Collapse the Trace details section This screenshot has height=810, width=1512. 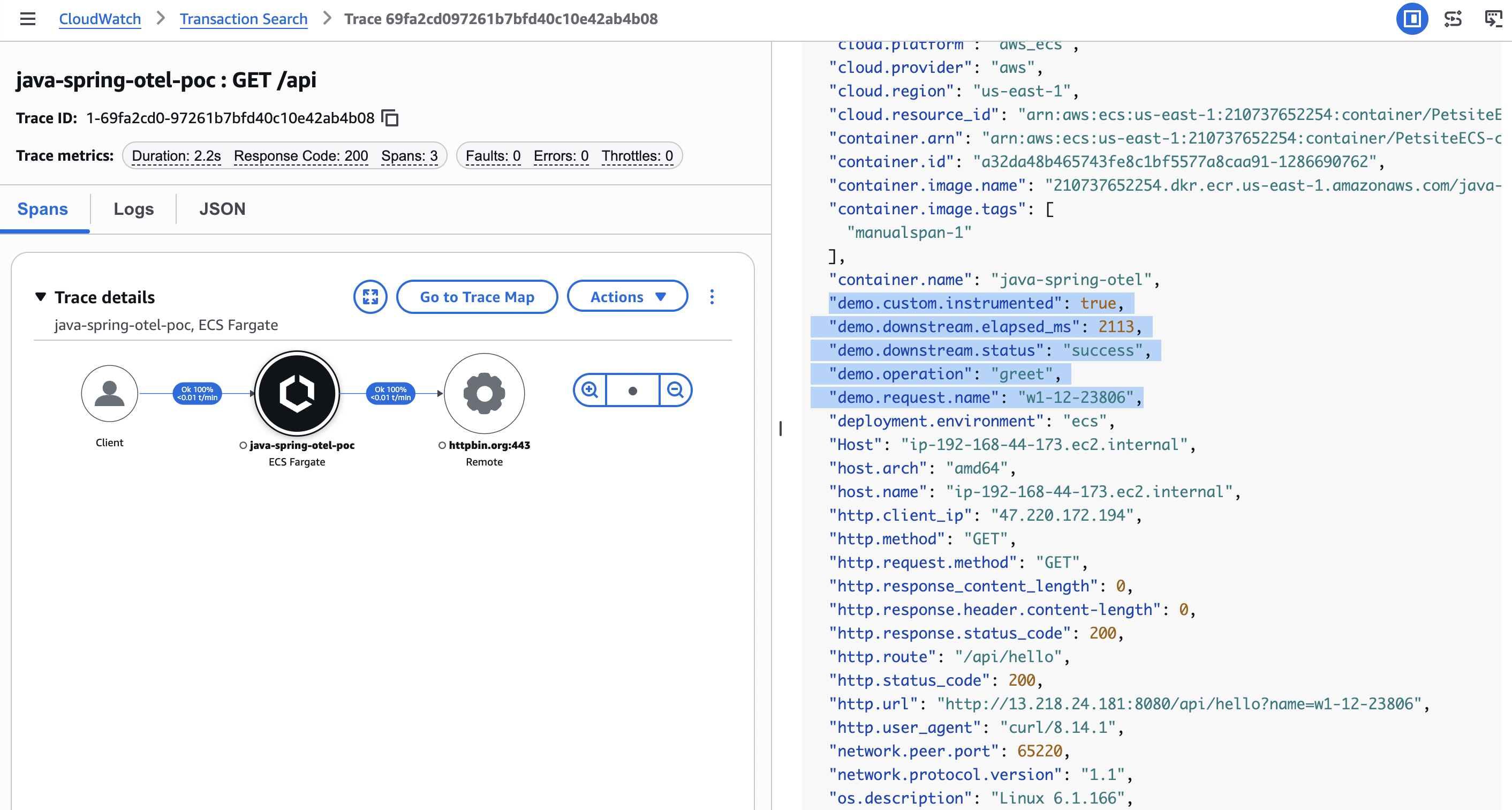coord(41,297)
